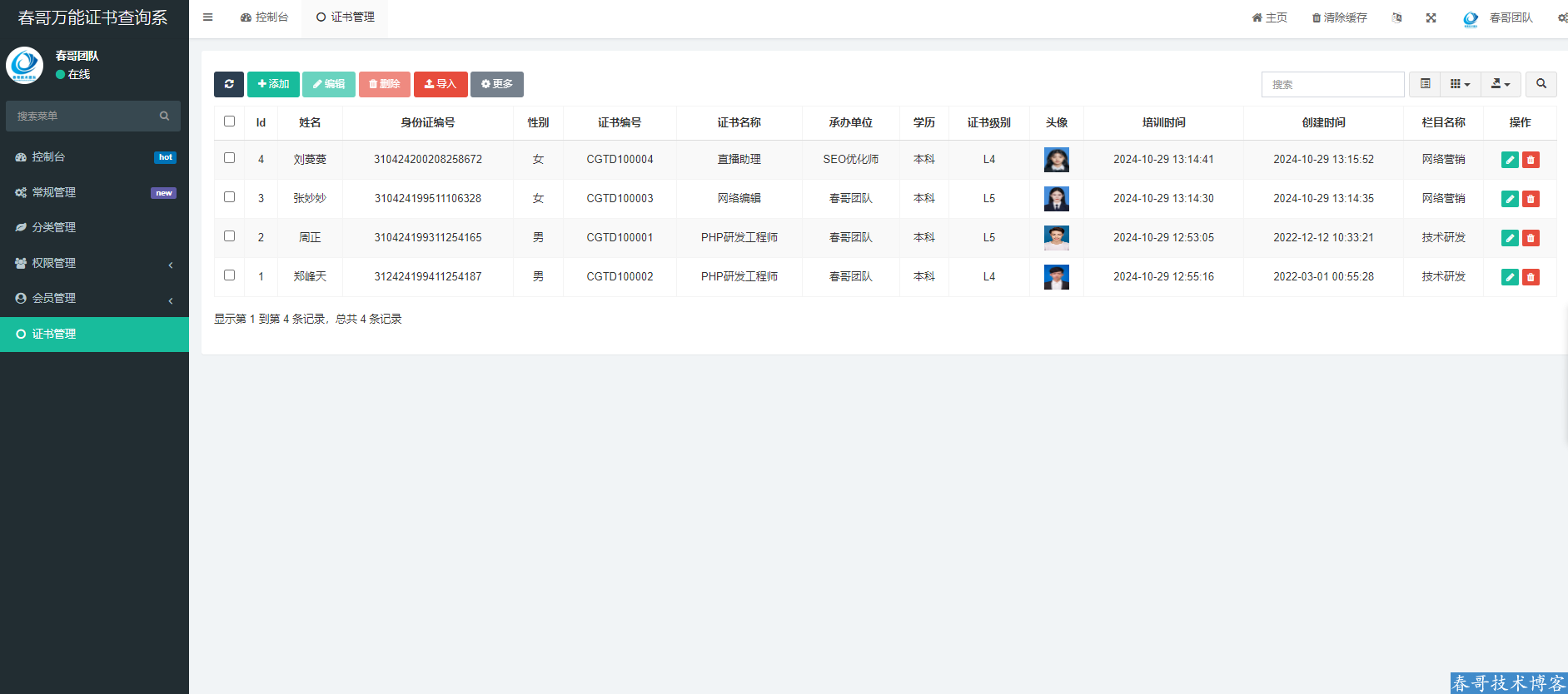
Task: Open avatar thumbnail of 张妙妙
Action: [x=1056, y=199]
